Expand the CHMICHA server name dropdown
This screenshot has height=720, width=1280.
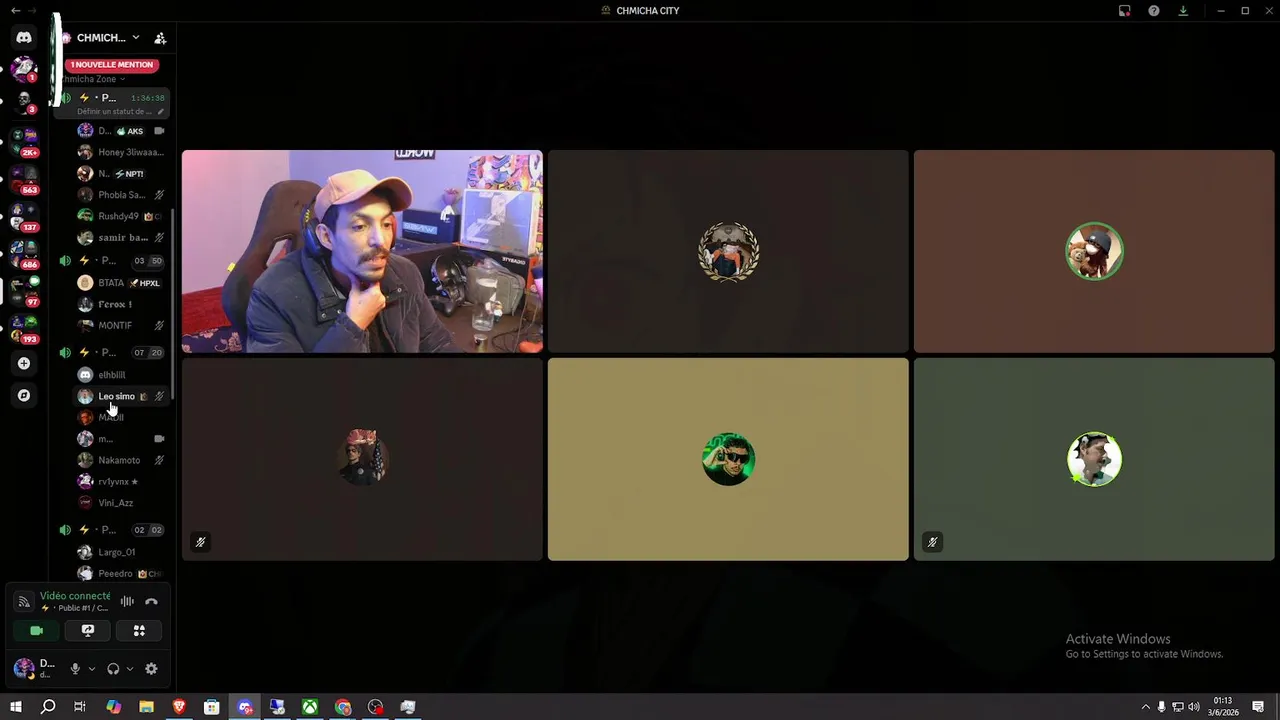tap(136, 38)
